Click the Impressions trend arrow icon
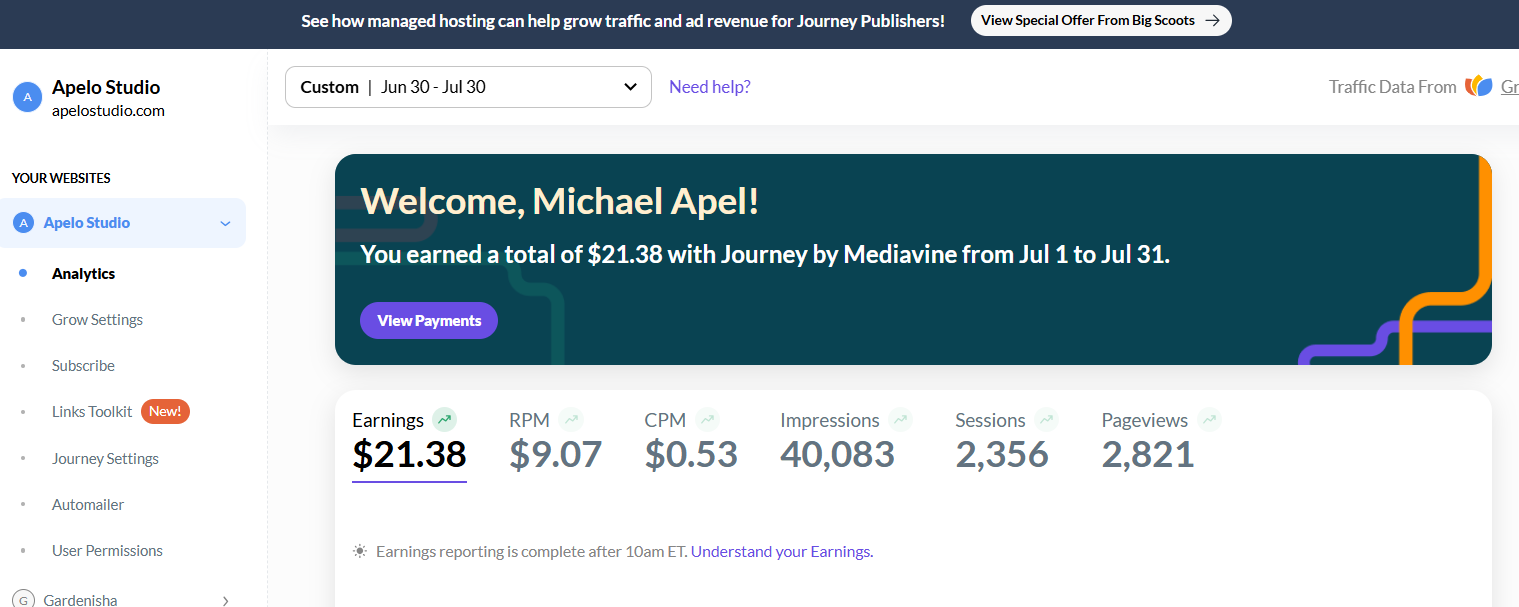Screen dimensions: 1519x607 900,420
